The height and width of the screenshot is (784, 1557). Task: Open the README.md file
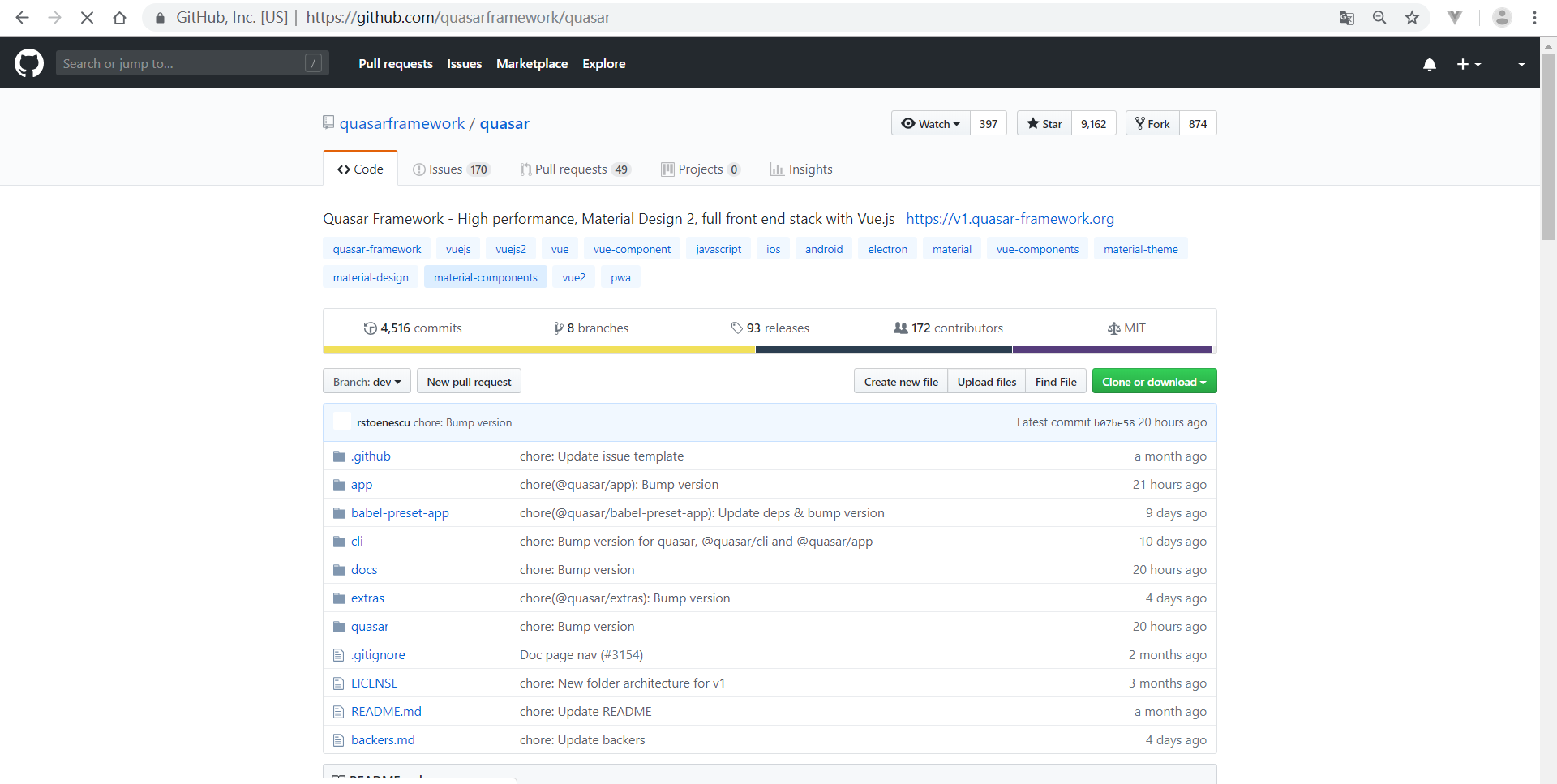click(x=386, y=711)
